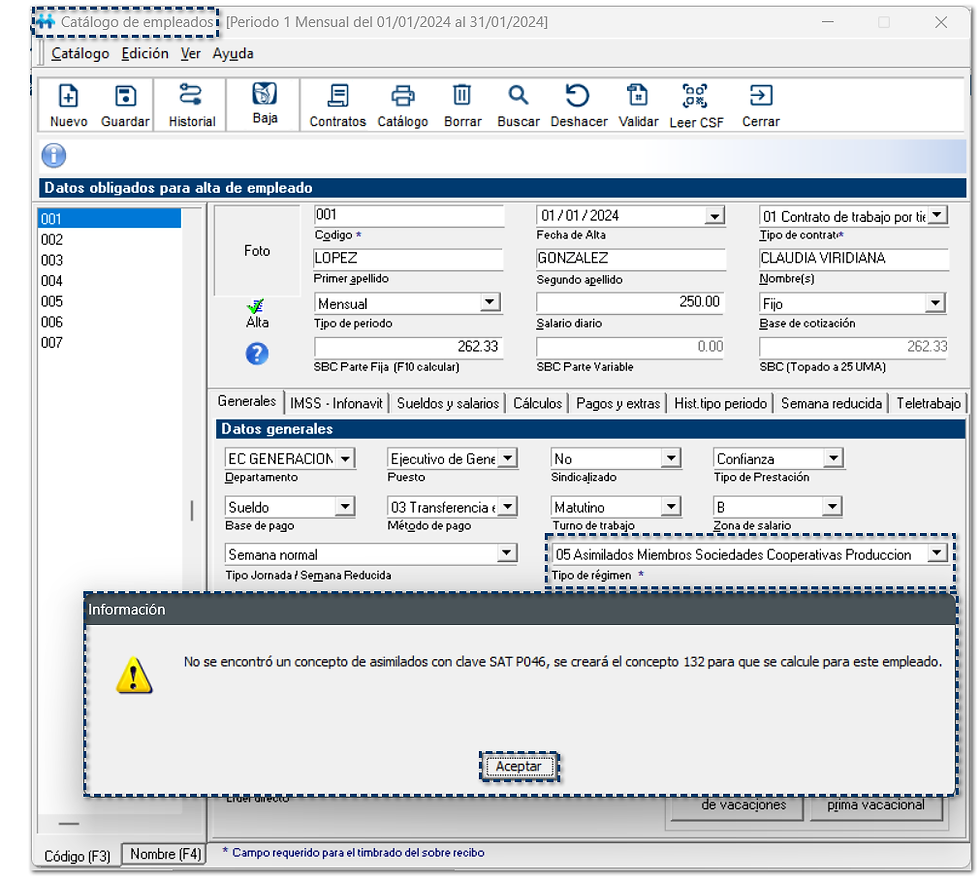Image resolution: width=980 pixels, height=879 pixels.
Task: Open the Historial toolbar icon
Action: point(191,97)
